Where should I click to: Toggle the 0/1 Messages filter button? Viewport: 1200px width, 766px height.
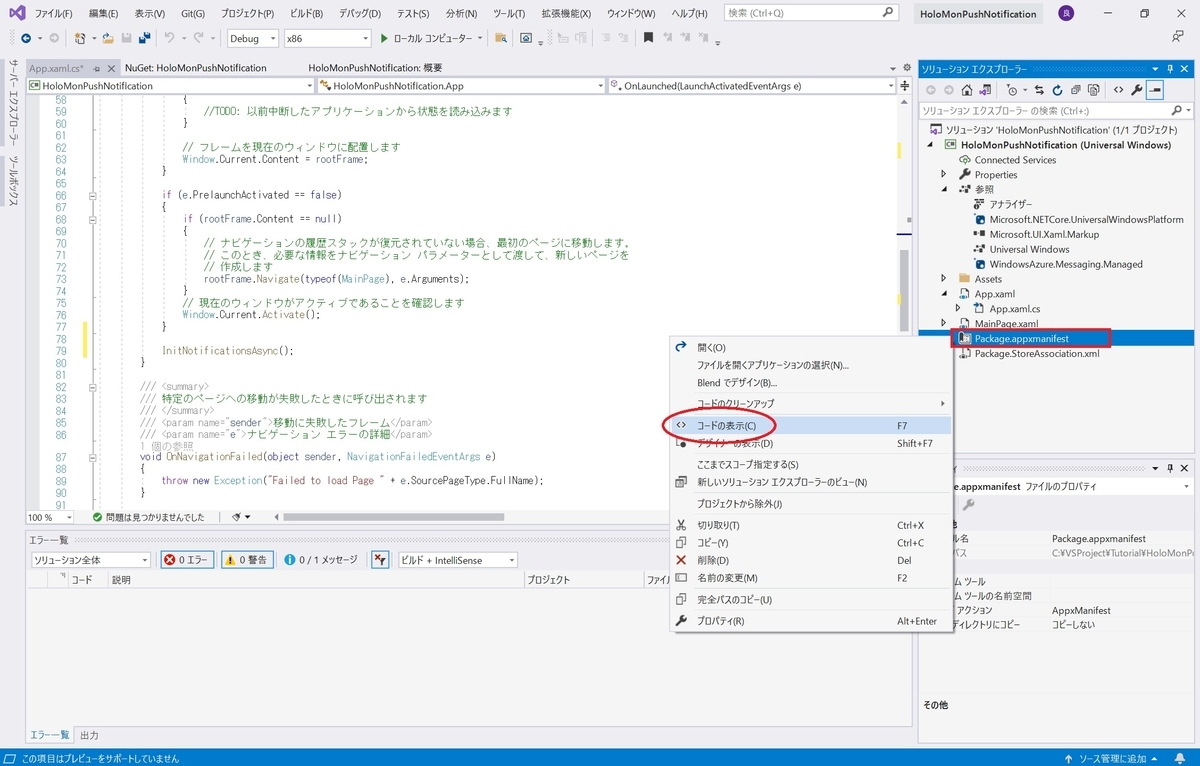tap(320, 560)
